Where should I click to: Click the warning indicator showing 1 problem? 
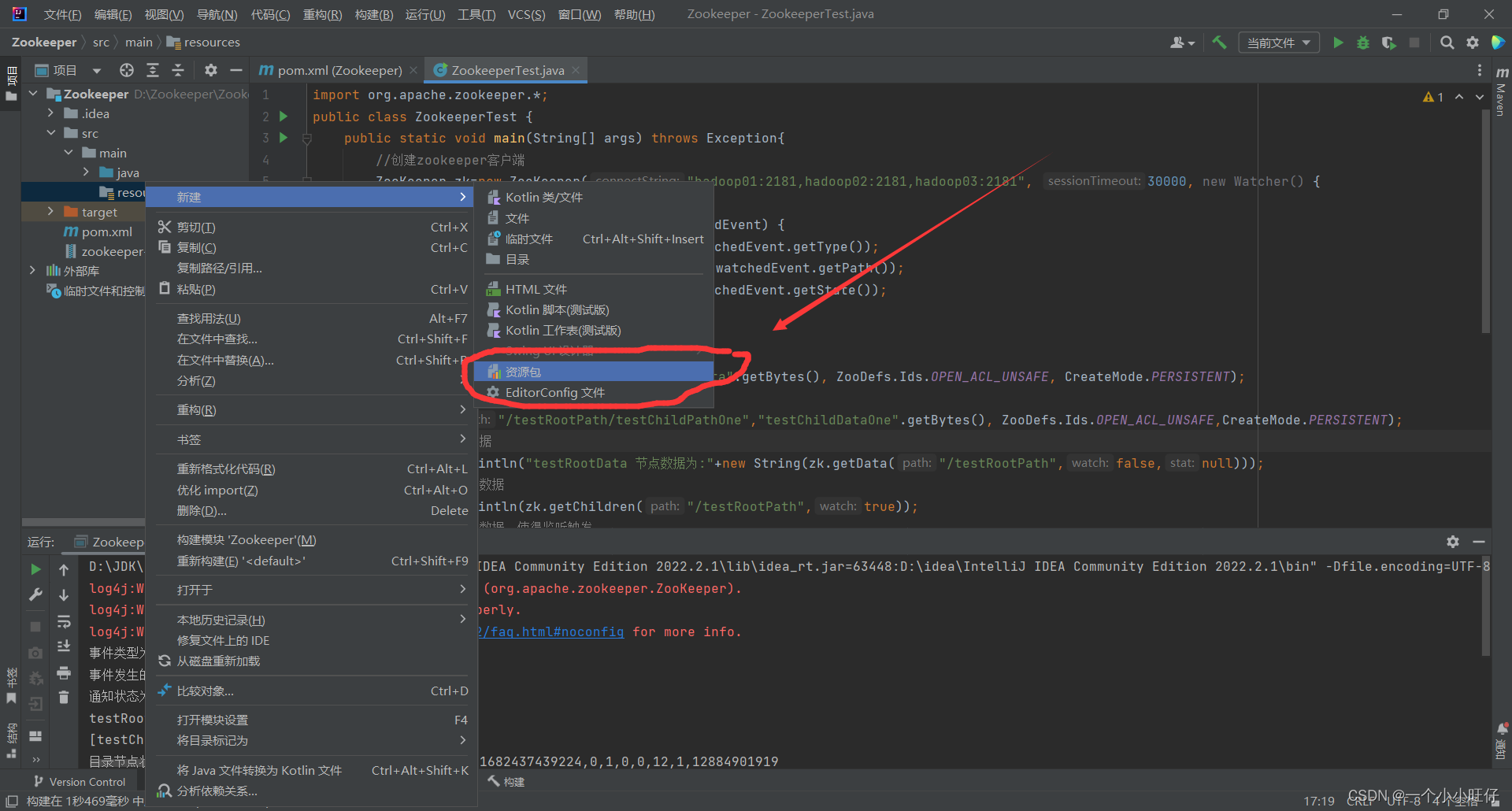click(x=1433, y=97)
